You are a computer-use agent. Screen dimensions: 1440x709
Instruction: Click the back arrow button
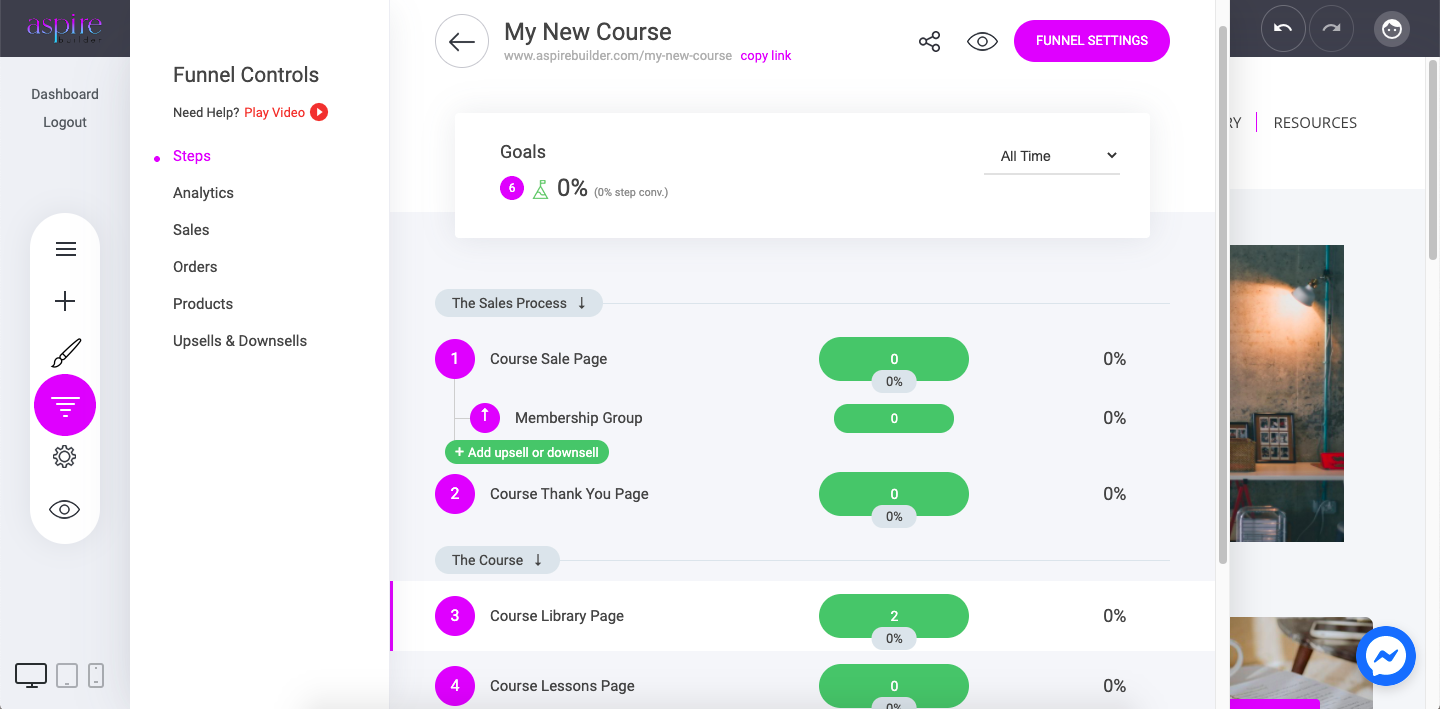point(462,42)
